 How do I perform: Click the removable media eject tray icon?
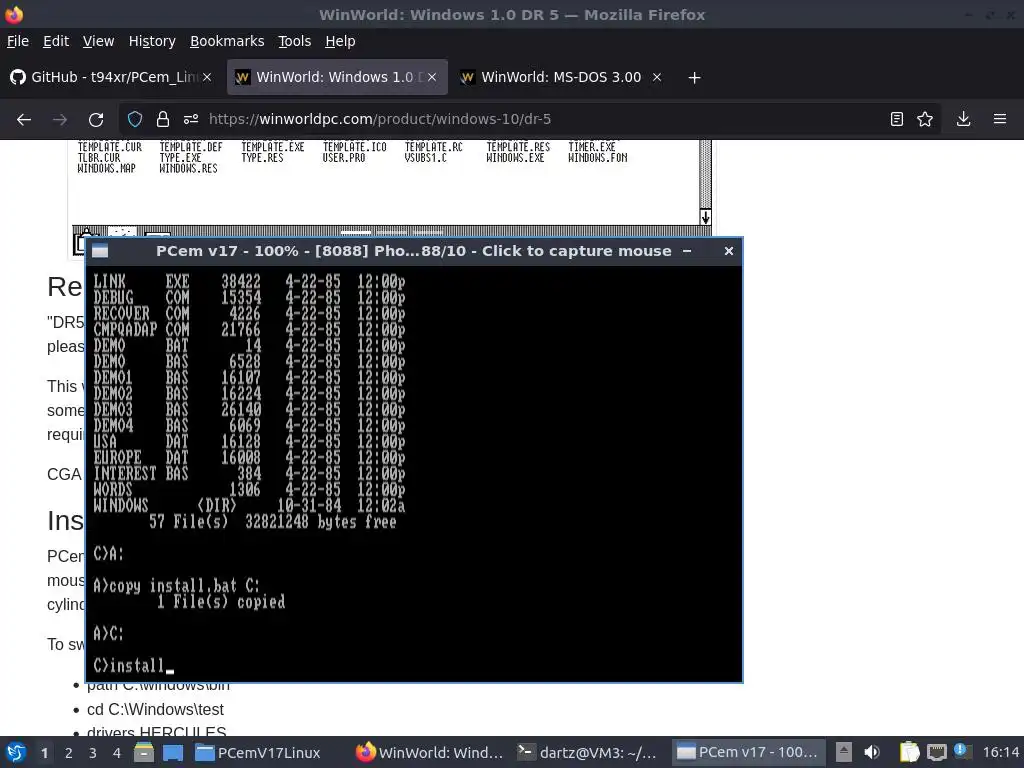click(844, 752)
